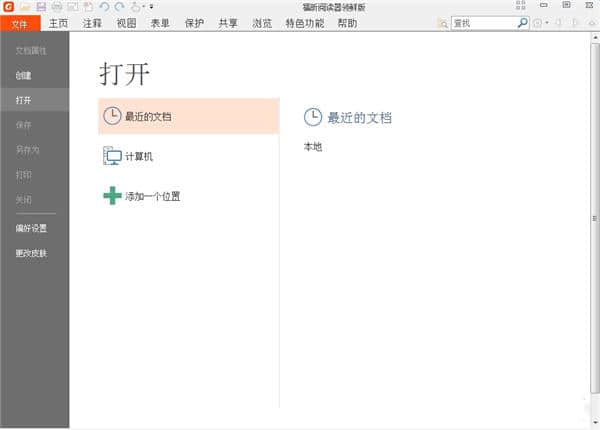The image size is (600, 430).
Task: Switch to the 特色功能 tab
Action: coord(304,22)
